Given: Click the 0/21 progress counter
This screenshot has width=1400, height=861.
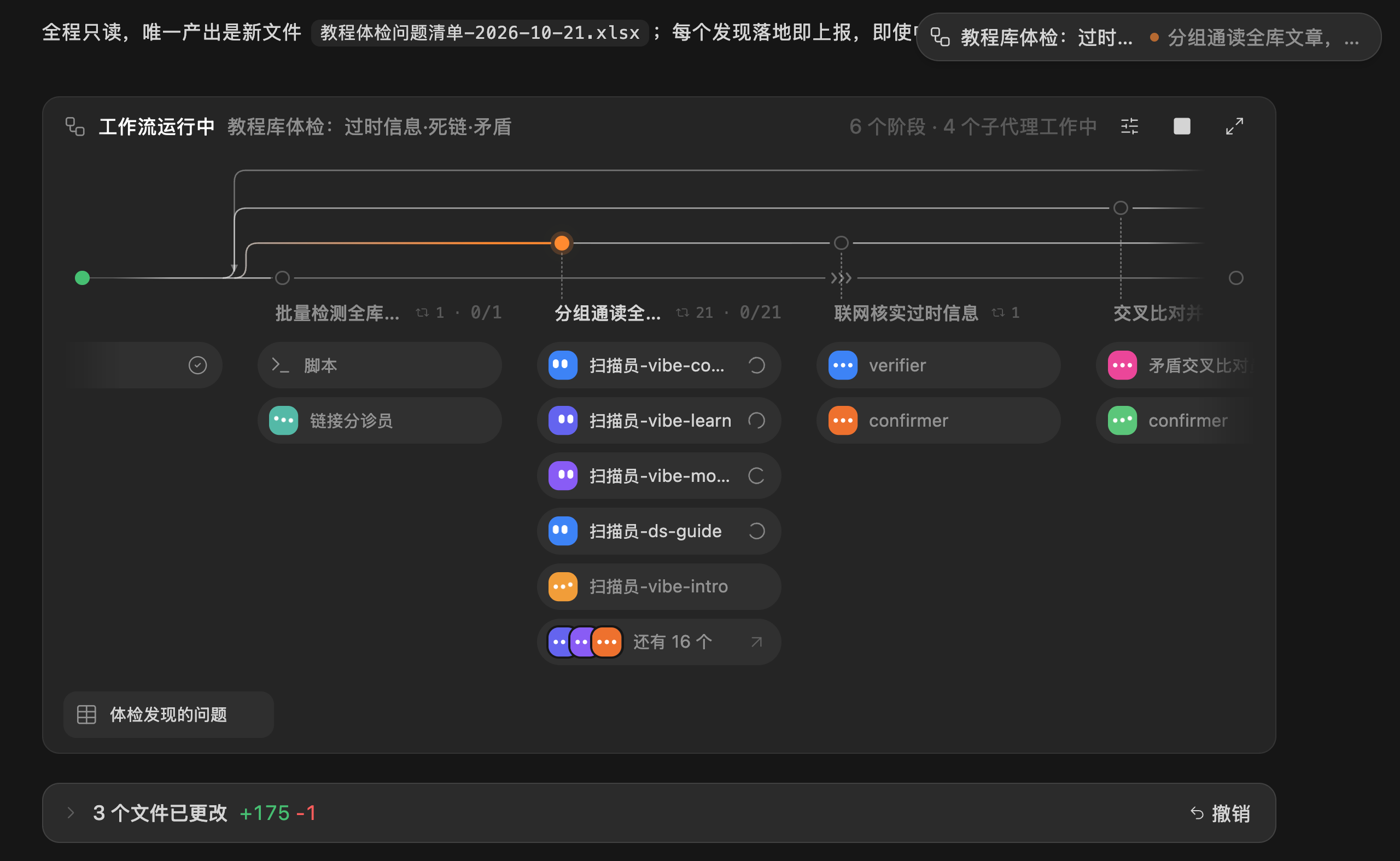Looking at the screenshot, I should pos(760,313).
